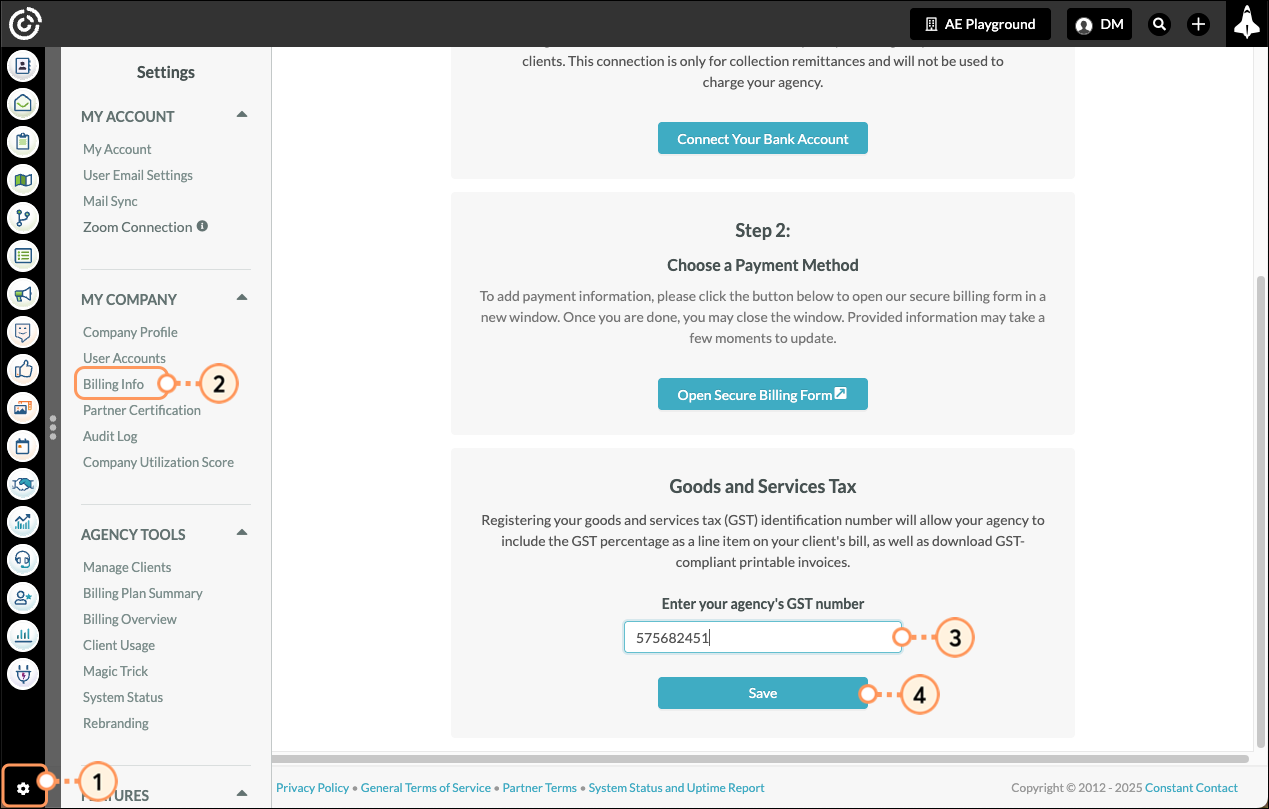1269x809 pixels.
Task: Open My Account settings
Action: pyautogui.click(x=117, y=149)
